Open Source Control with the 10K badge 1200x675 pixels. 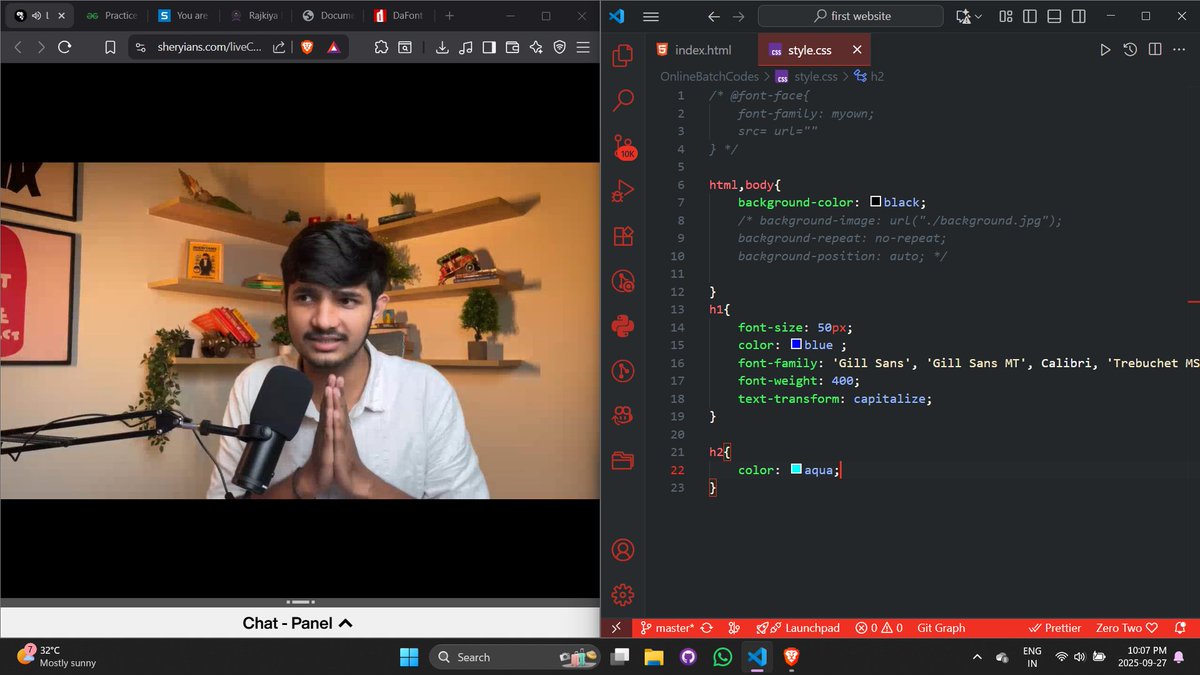coord(623,148)
